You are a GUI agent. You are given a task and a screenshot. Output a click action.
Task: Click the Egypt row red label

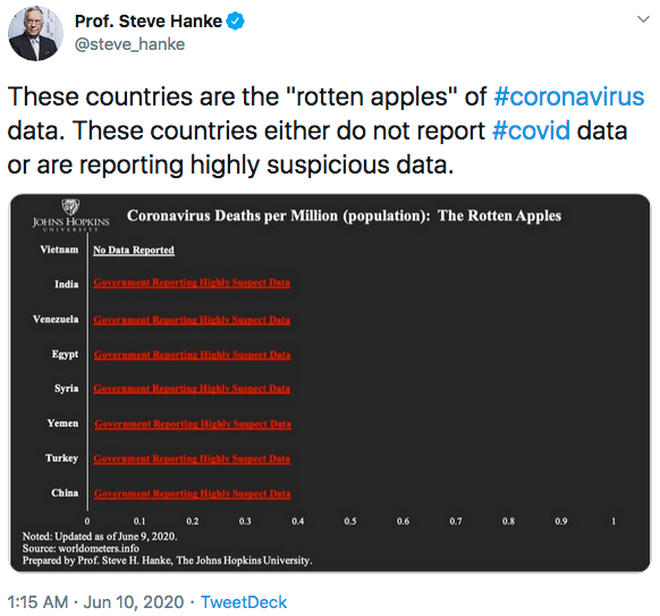click(x=192, y=355)
